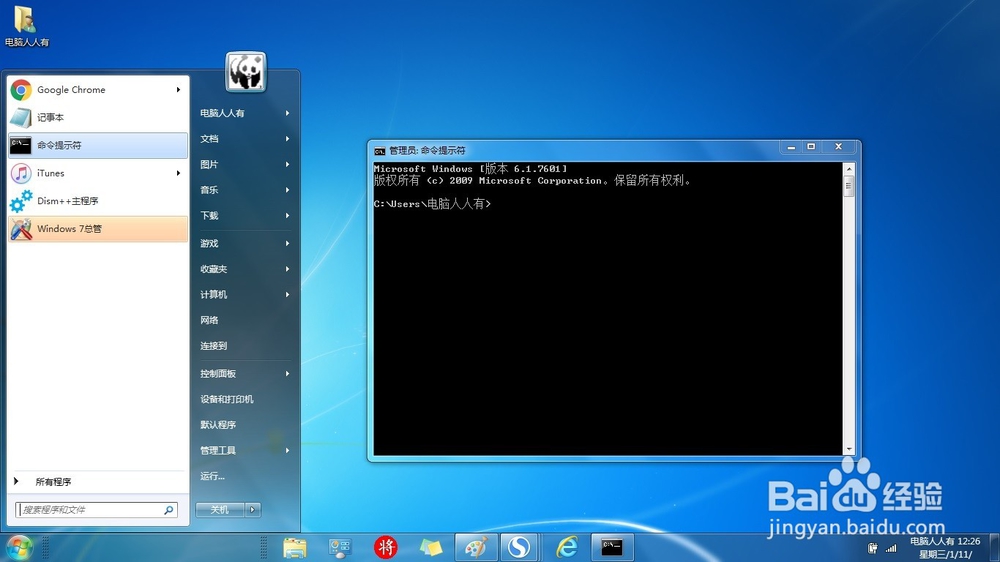The image size is (1000, 562).
Task: Open Windows 7总管 entry
Action: pos(98,229)
